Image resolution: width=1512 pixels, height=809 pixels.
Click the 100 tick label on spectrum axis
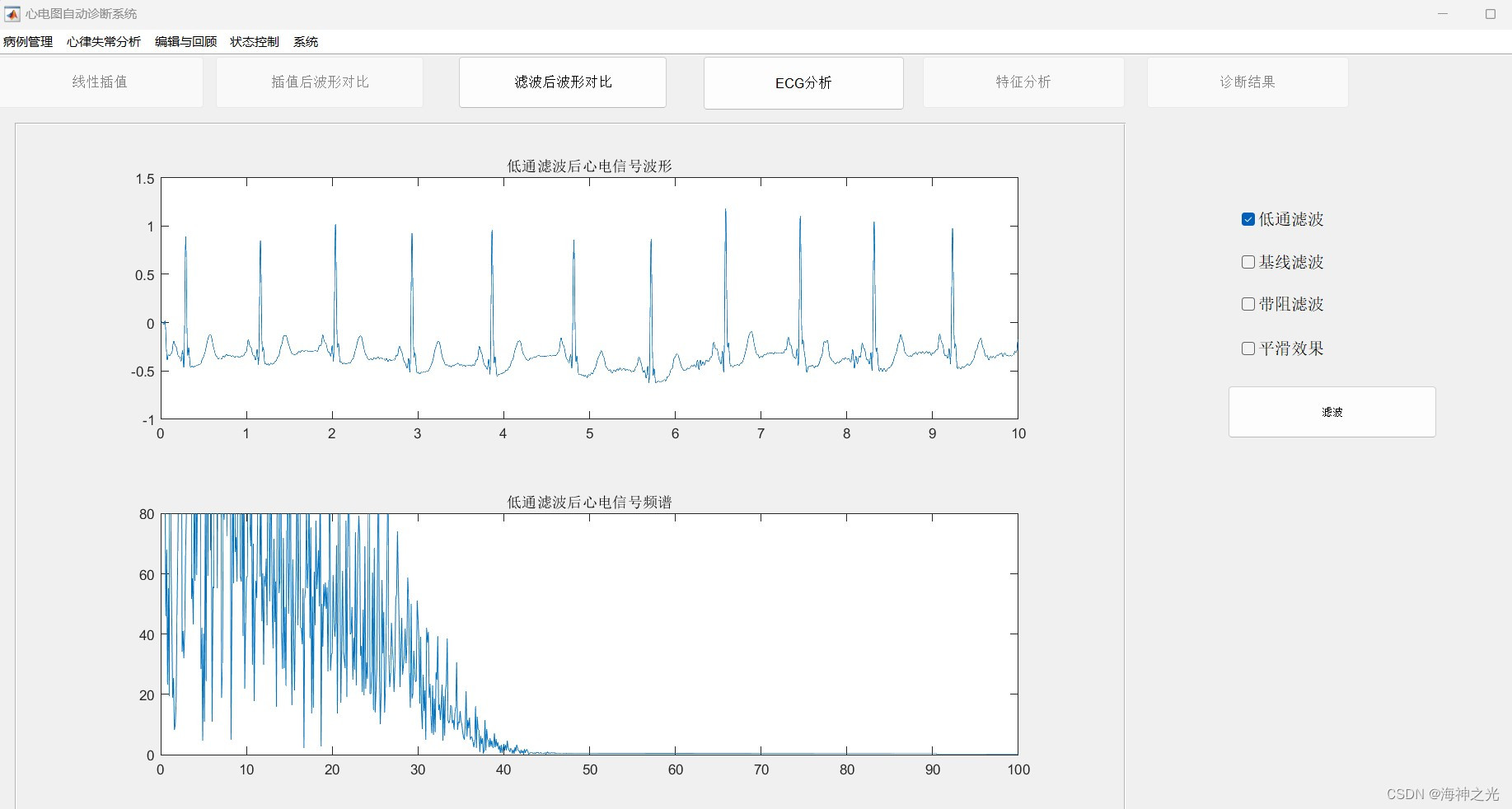point(1018,769)
